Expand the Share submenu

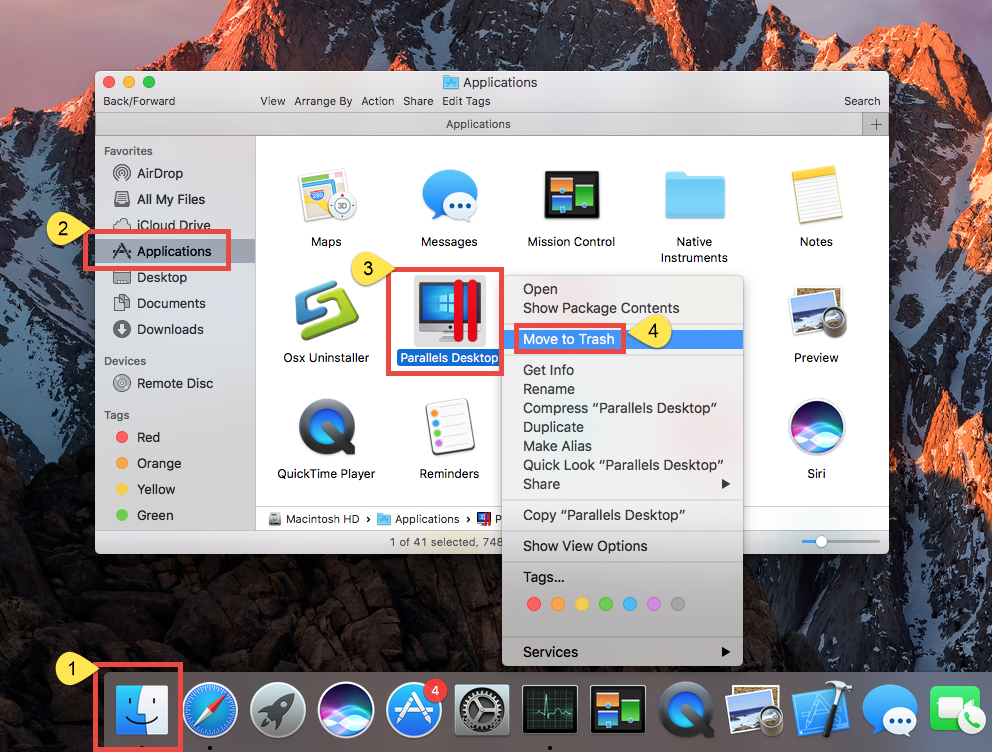click(x=540, y=484)
